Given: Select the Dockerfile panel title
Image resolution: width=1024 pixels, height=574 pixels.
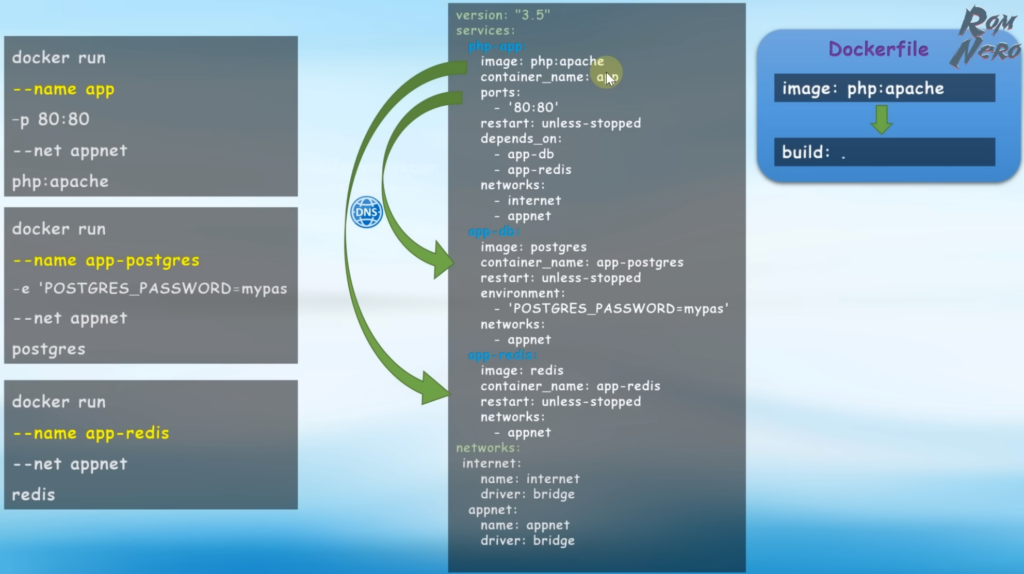Looking at the screenshot, I should (878, 49).
